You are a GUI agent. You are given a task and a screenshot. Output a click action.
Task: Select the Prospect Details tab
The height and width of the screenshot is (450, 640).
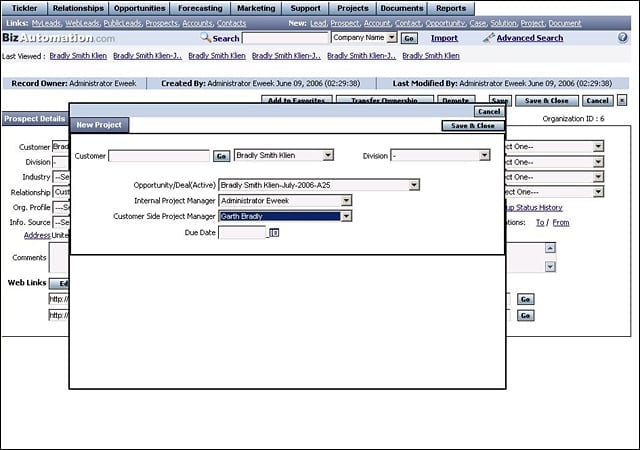click(35, 119)
